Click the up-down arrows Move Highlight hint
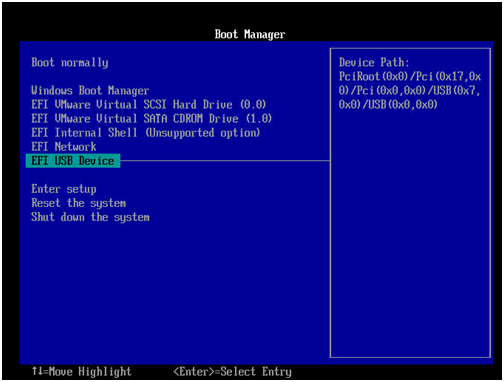 (x=82, y=371)
